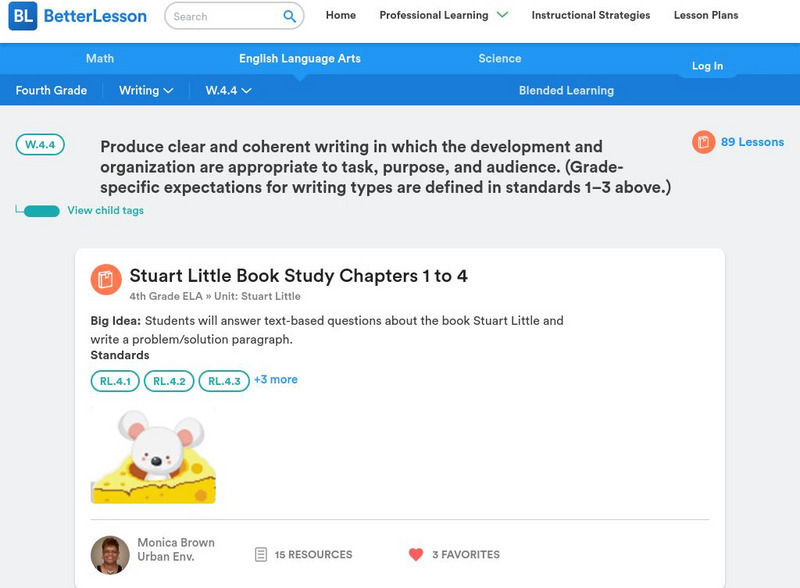Switch to the Science tab
Image resolution: width=800 pixels, height=588 pixels.
[499, 59]
